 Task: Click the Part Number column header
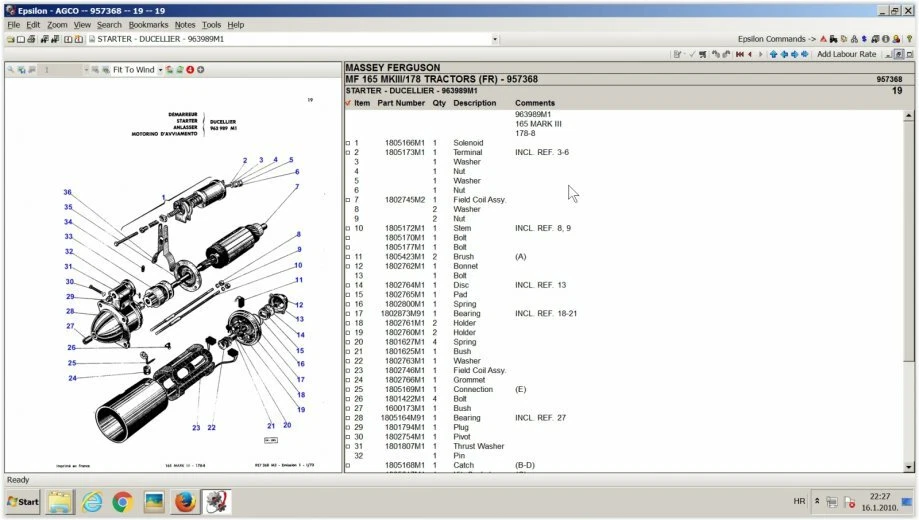pos(401,103)
